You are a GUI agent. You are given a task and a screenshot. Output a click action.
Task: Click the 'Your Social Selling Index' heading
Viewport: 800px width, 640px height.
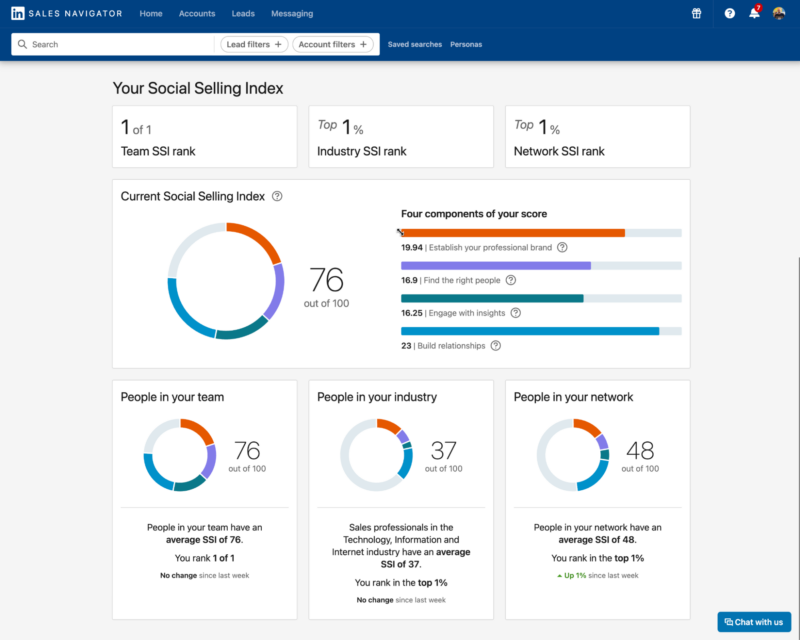[x=198, y=88]
